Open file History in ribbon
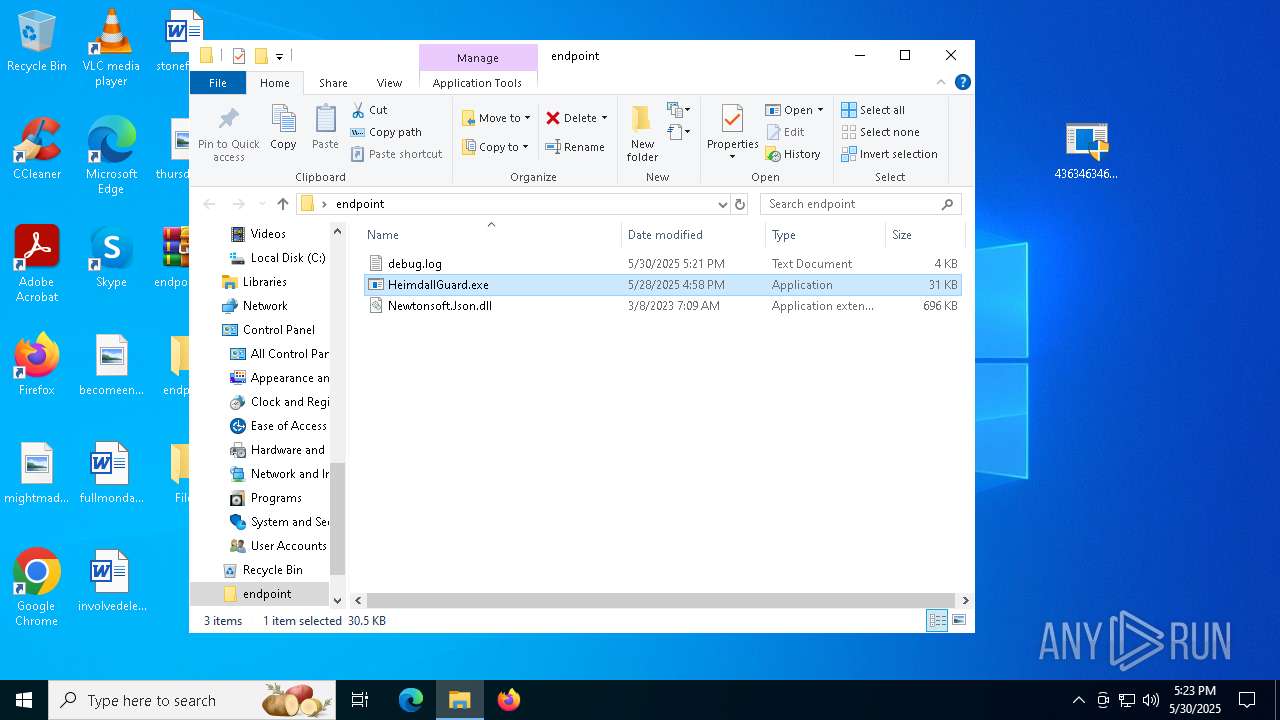This screenshot has width=1280, height=720. [x=793, y=154]
